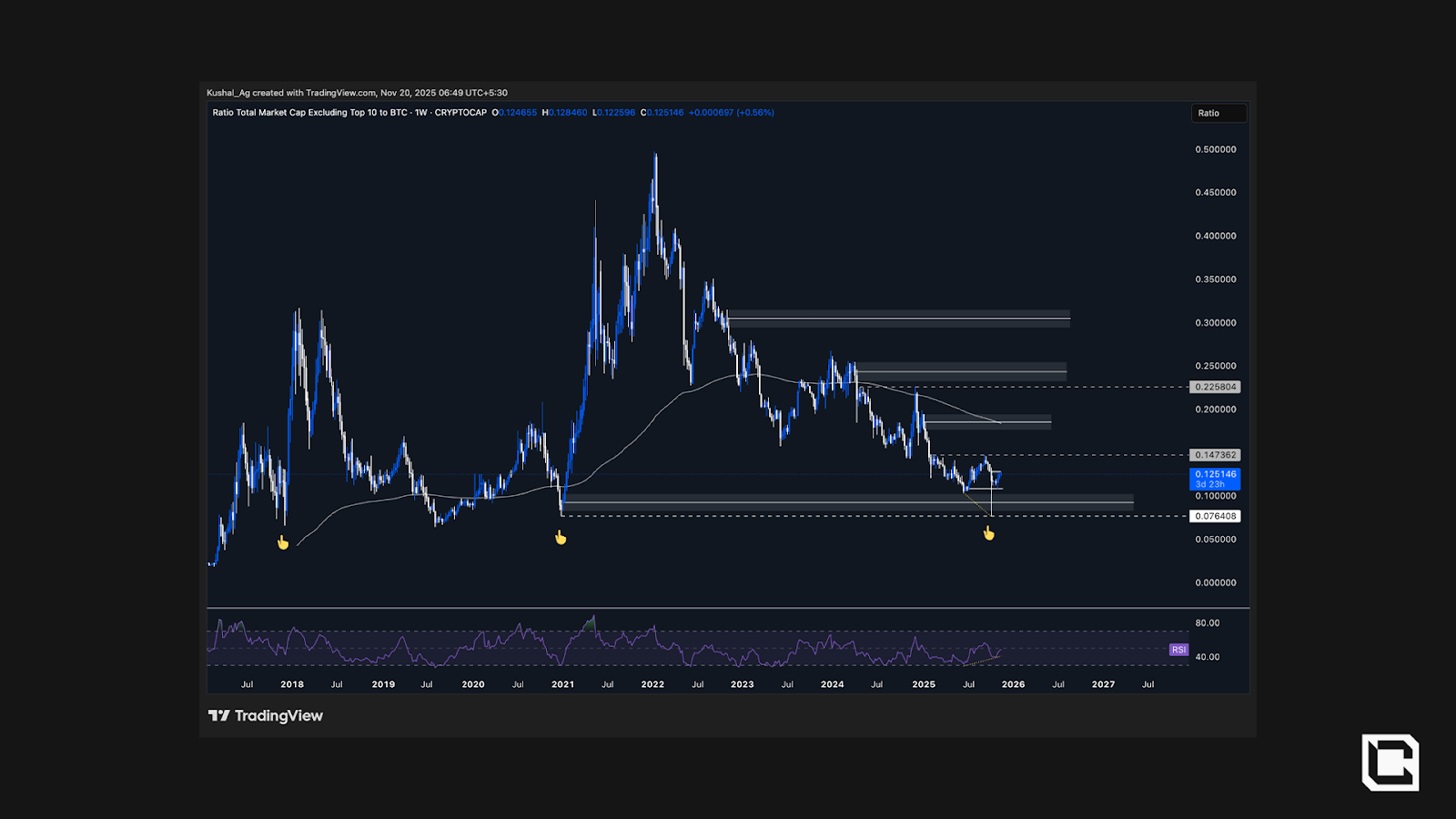Click 0.300000 on the price axis

(1216, 323)
